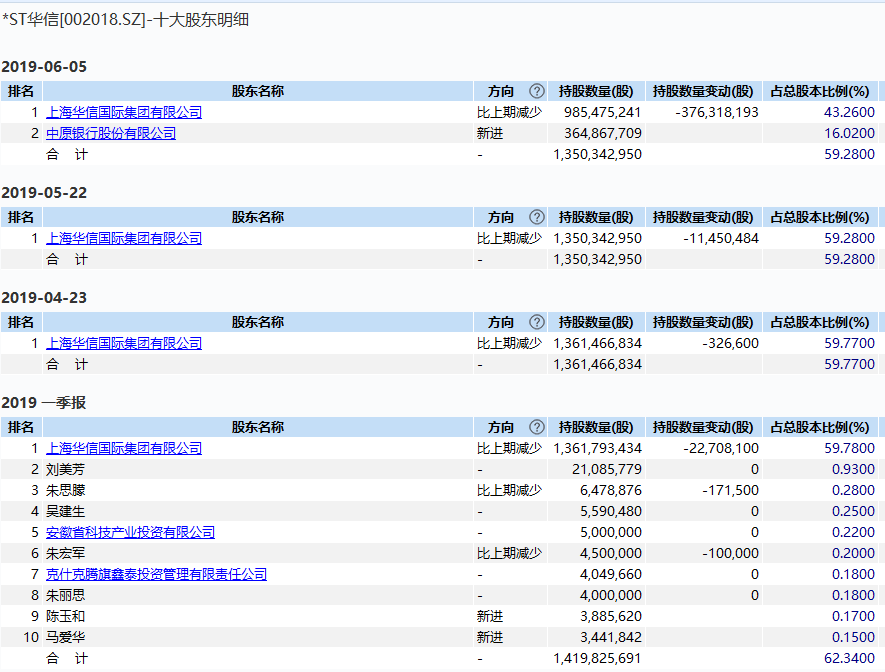Select the holding value 3,885,620
This screenshot has width=885, height=672.
click(611, 616)
